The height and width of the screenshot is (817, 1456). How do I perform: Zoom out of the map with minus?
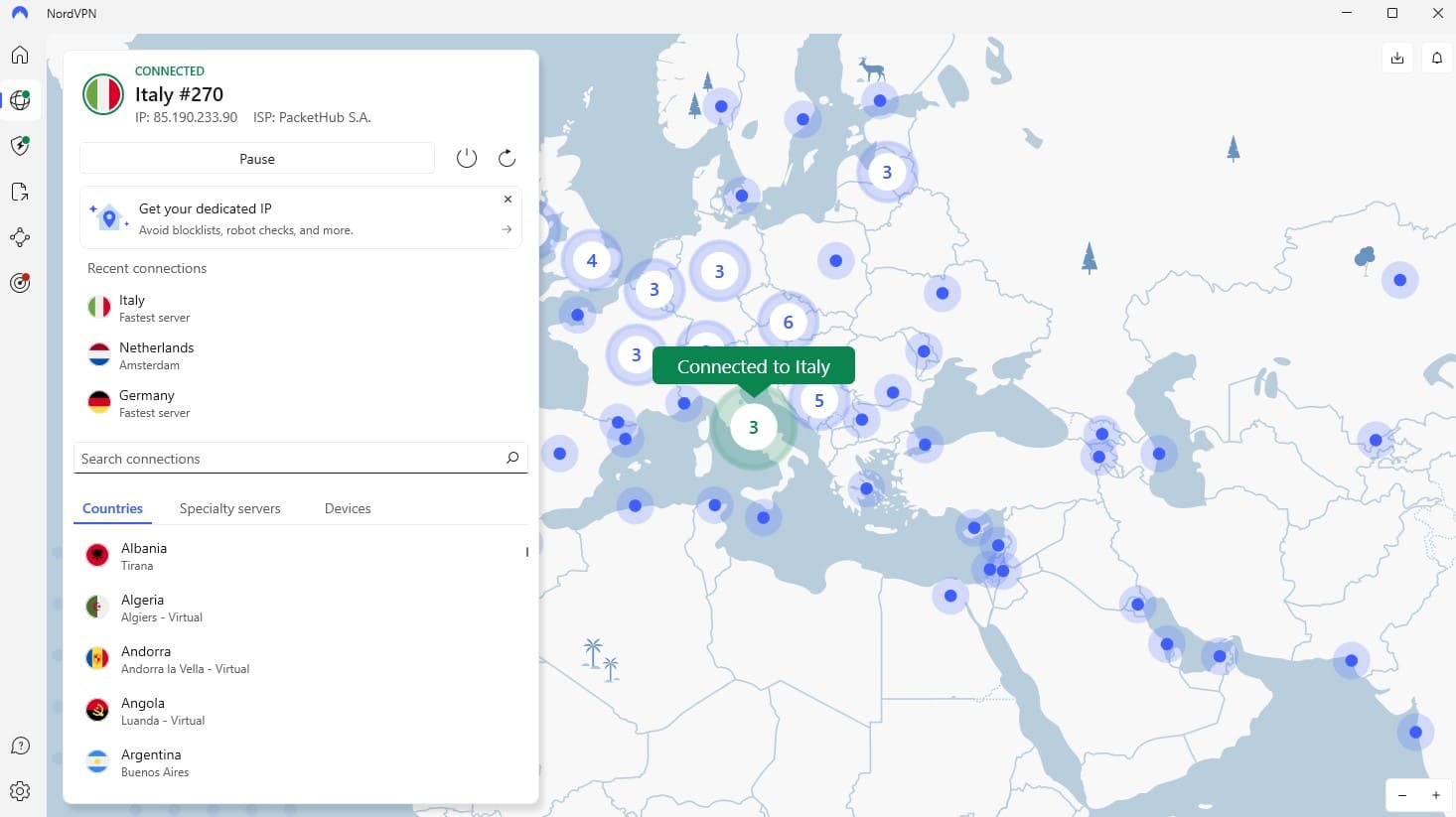click(1402, 795)
